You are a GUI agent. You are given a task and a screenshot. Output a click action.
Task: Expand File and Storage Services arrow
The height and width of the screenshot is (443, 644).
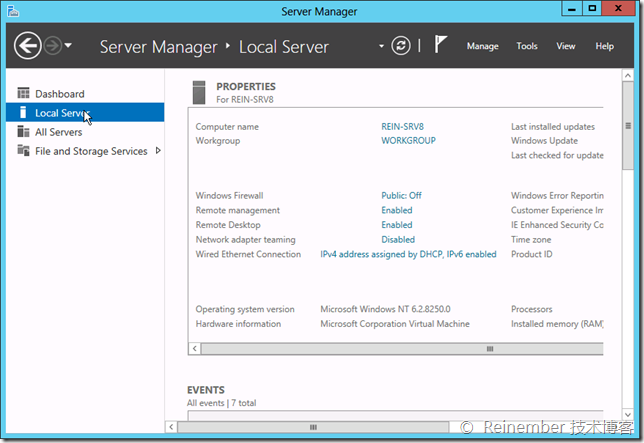click(x=158, y=151)
